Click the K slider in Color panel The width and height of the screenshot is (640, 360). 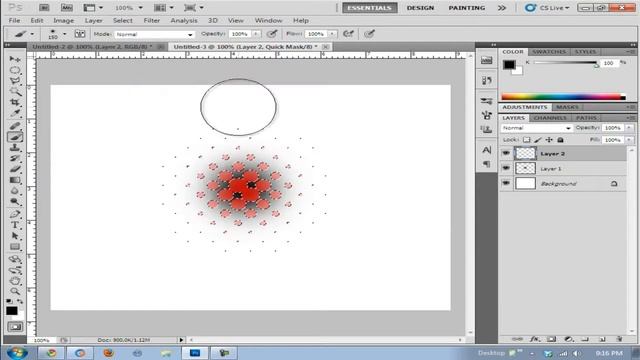click(x=566, y=63)
